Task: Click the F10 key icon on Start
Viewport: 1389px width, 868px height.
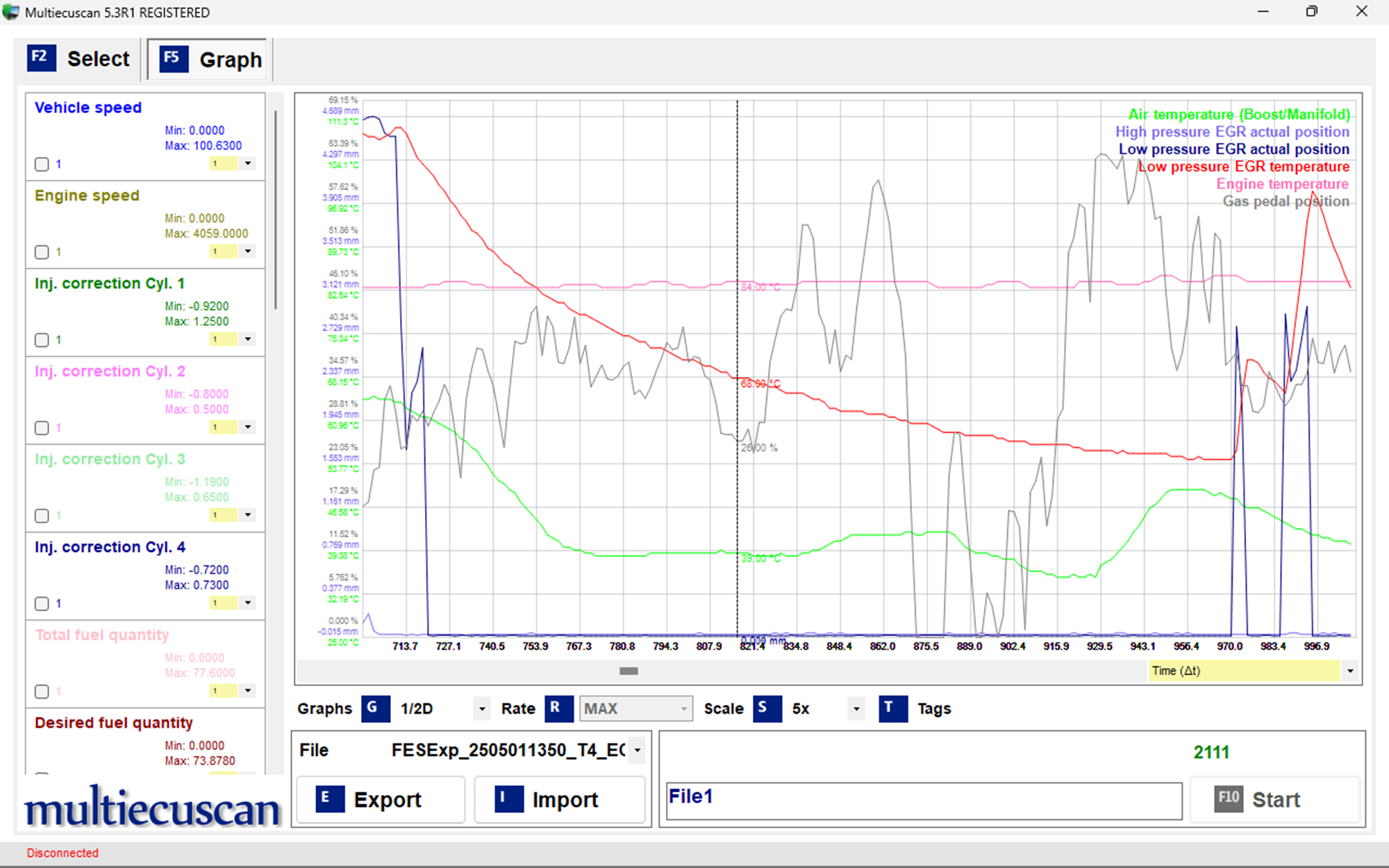Action: (1229, 799)
